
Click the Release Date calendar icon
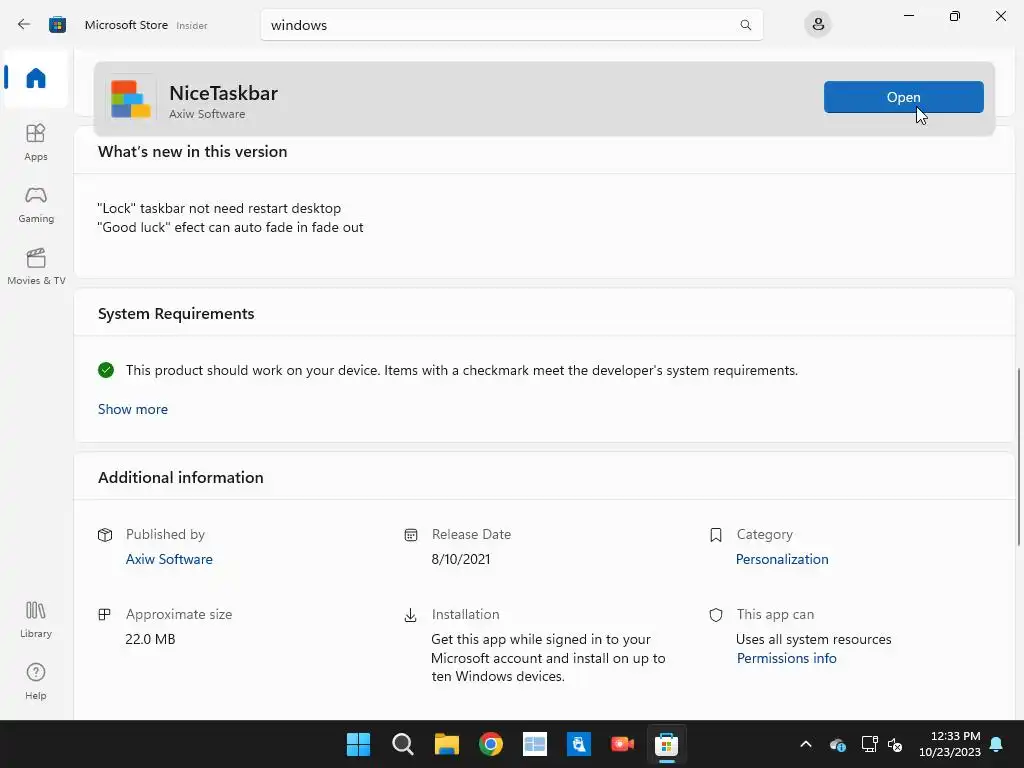click(x=411, y=535)
